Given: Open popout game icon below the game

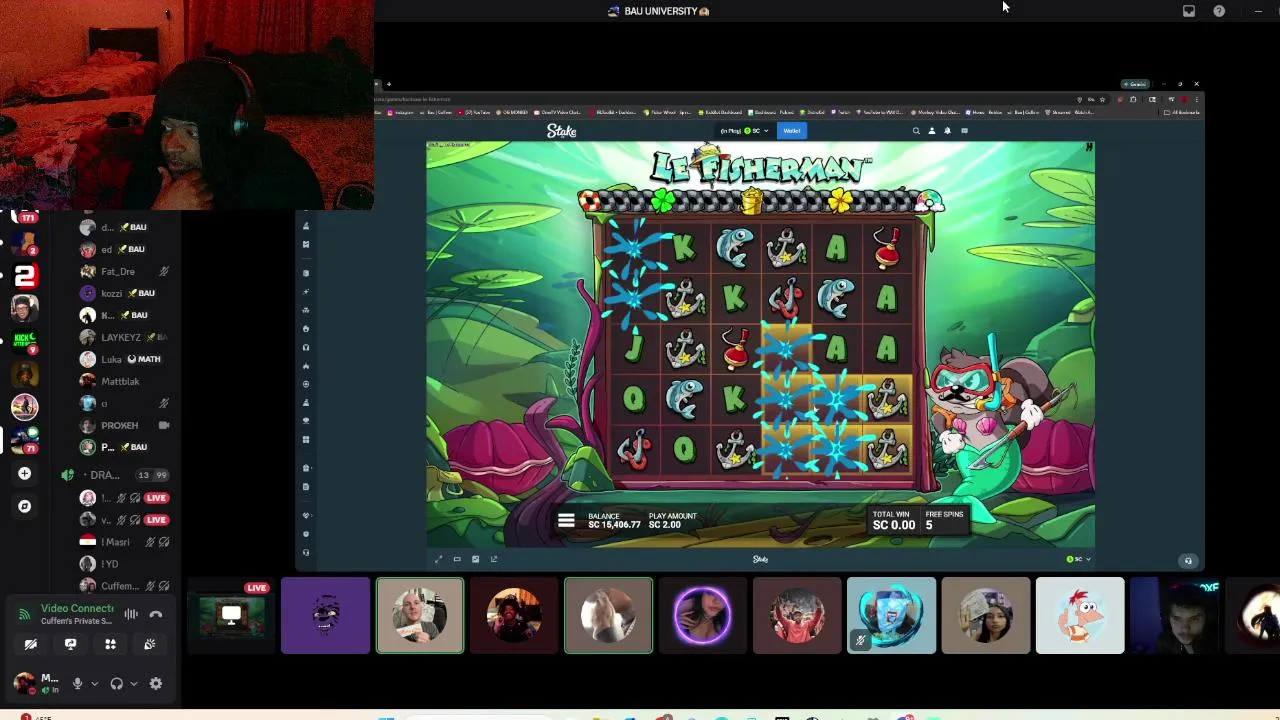Looking at the screenshot, I should (x=493, y=559).
